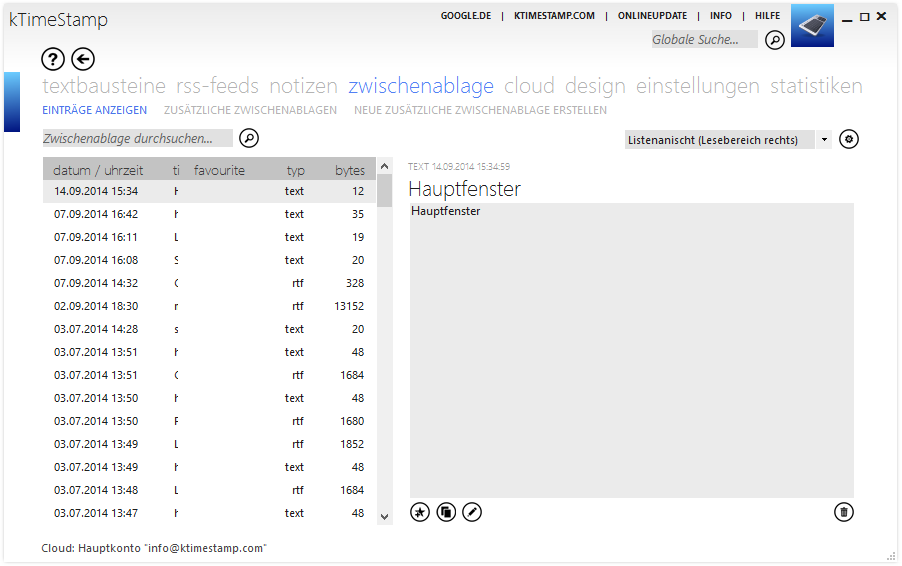Open the einstellungen tab
The width and height of the screenshot is (902, 566).
pyautogui.click(x=698, y=86)
